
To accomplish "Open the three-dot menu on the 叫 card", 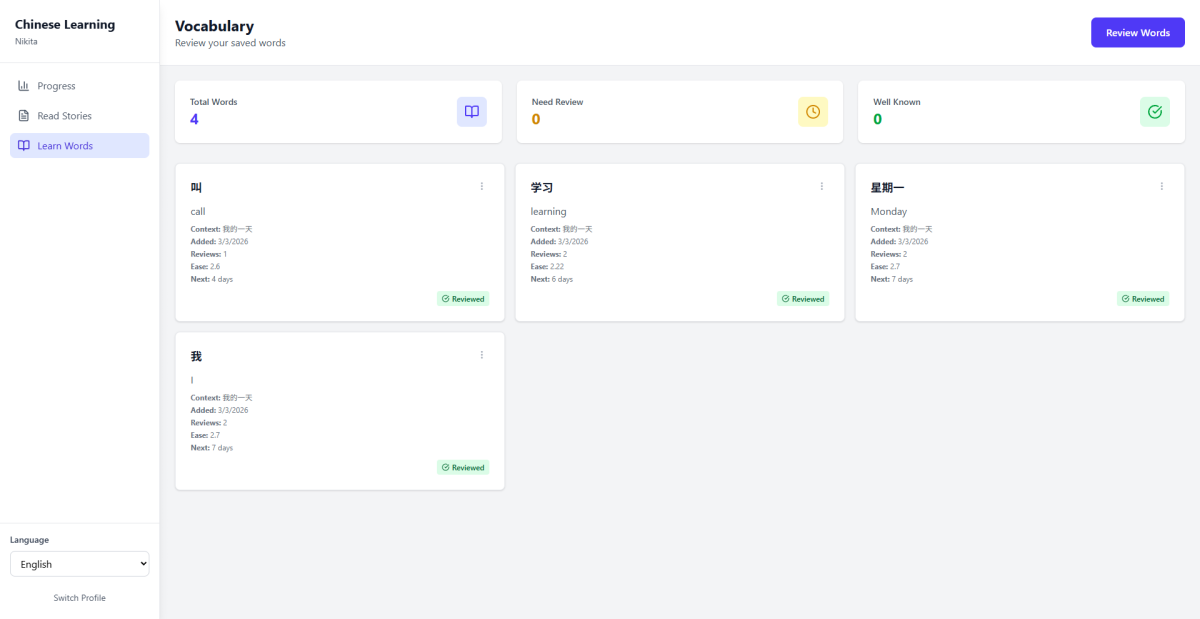I will [482, 186].
